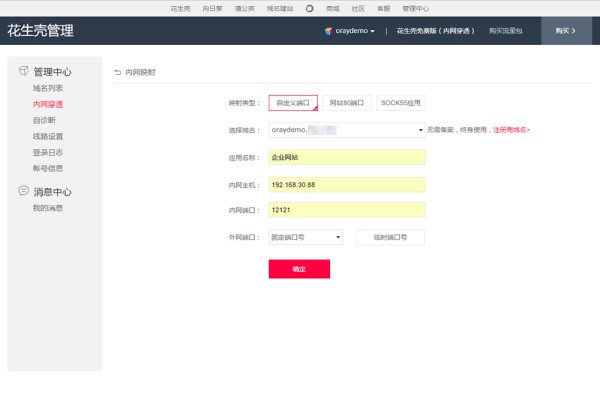Go to 登录日志 in the sidebar
This screenshot has width=600, height=400.
click(48, 152)
